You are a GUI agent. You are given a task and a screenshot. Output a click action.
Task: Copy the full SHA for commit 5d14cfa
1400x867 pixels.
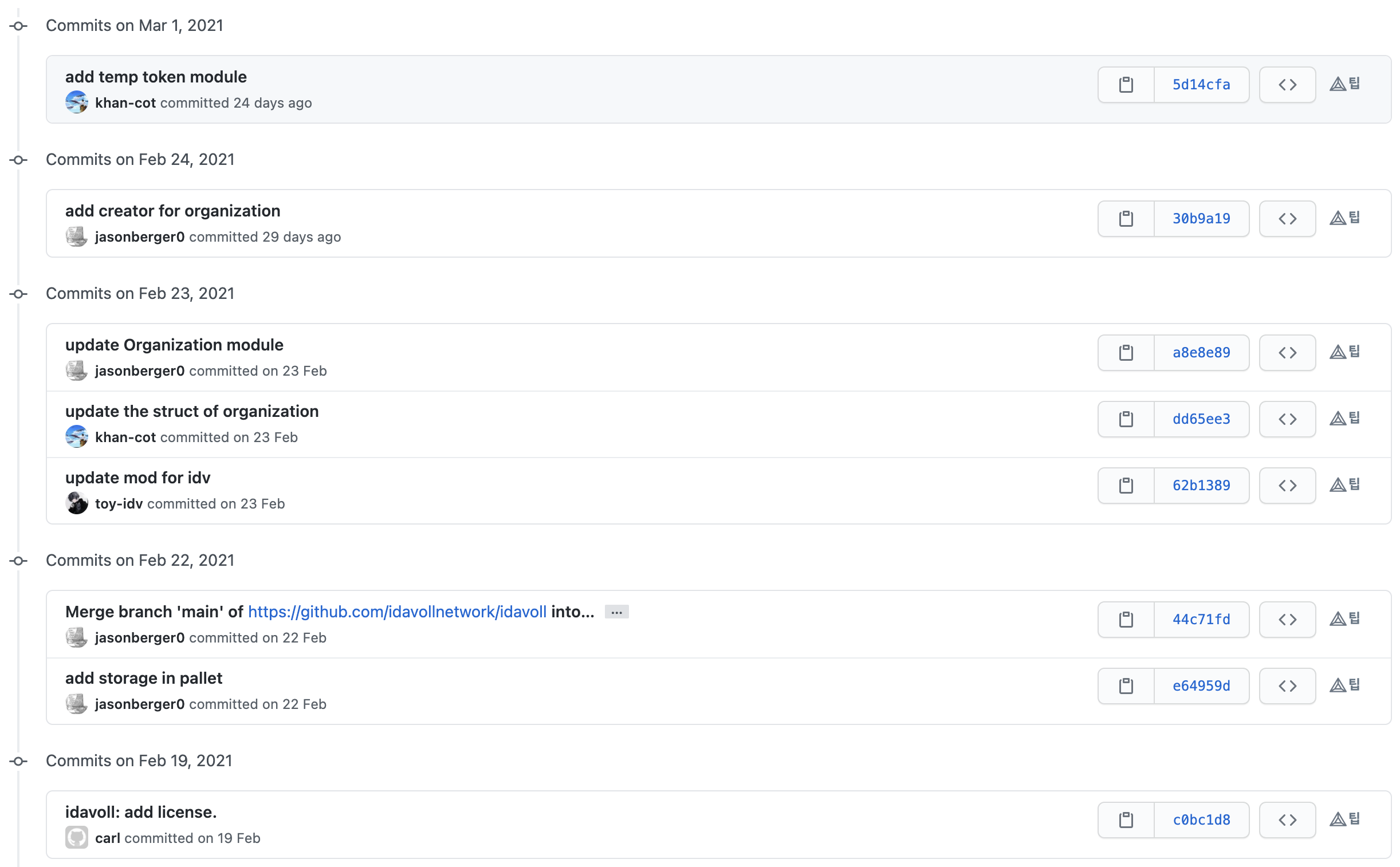point(1125,85)
